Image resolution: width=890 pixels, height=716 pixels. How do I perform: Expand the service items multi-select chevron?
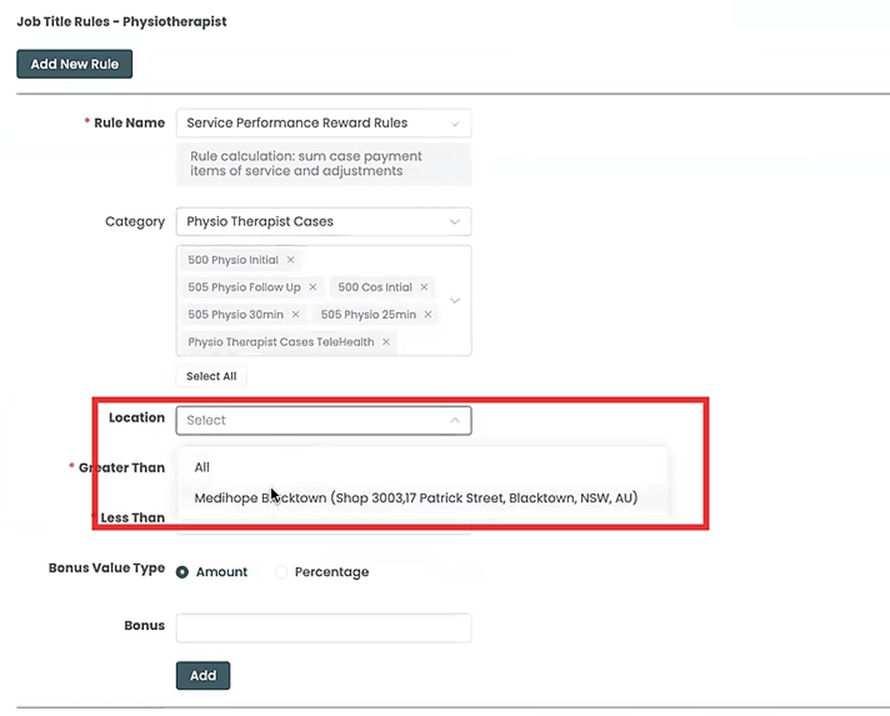click(455, 300)
